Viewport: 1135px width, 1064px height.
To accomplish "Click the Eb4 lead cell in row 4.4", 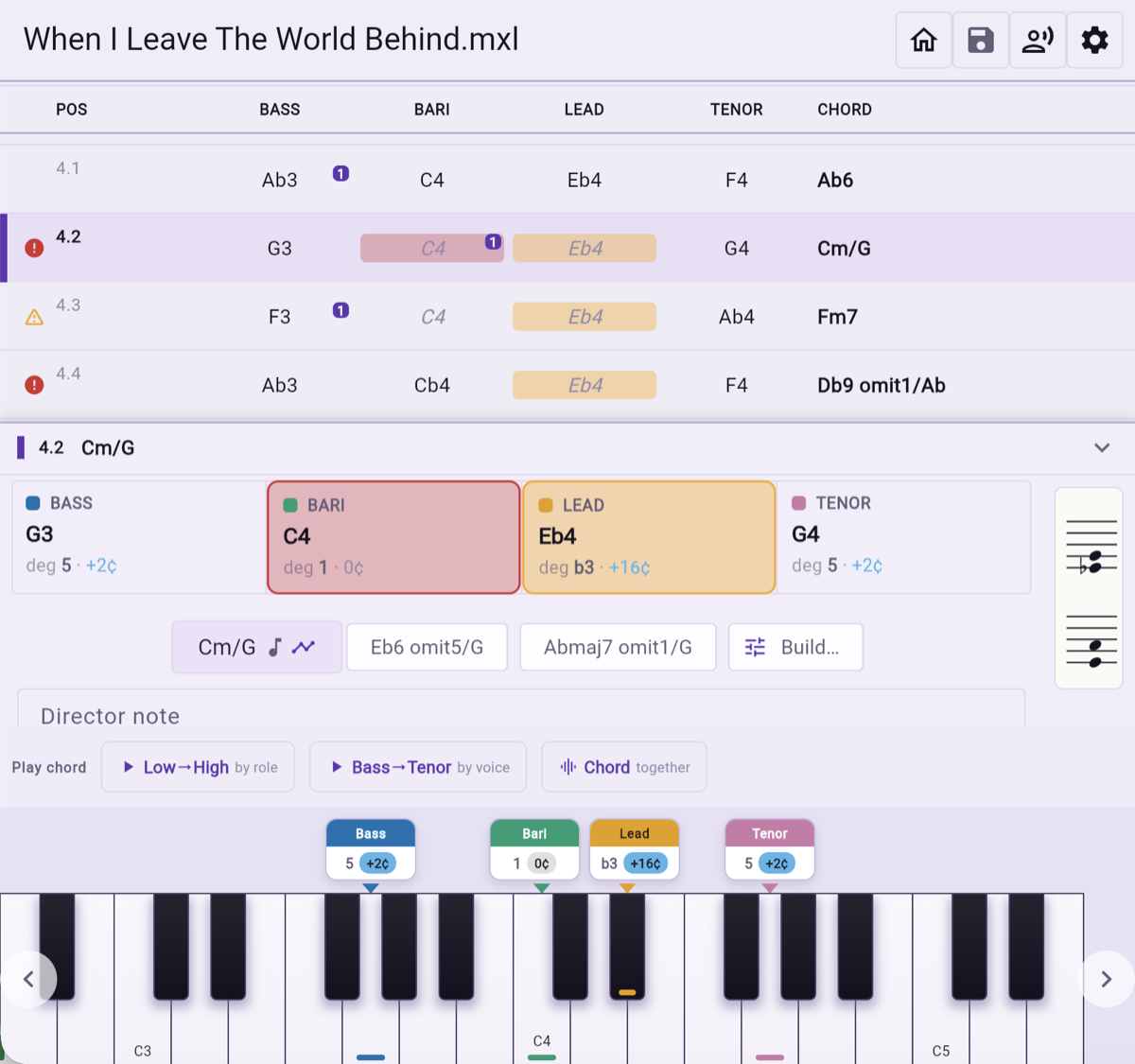I will click(585, 385).
